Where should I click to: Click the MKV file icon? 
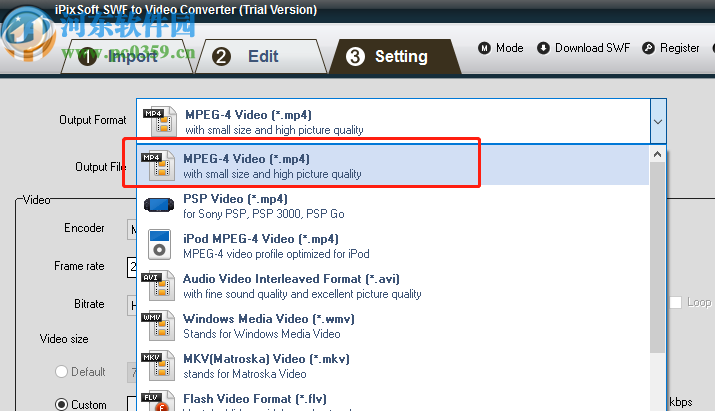[158, 366]
